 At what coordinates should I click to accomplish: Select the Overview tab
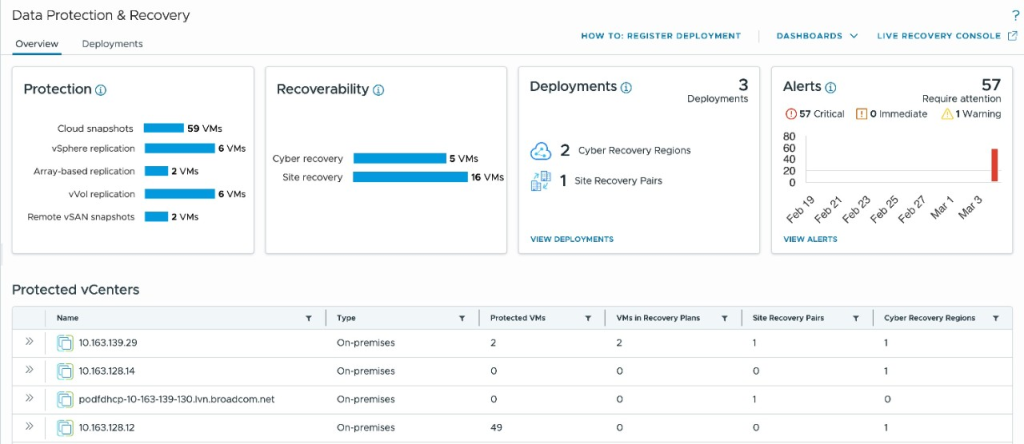pyautogui.click(x=36, y=44)
